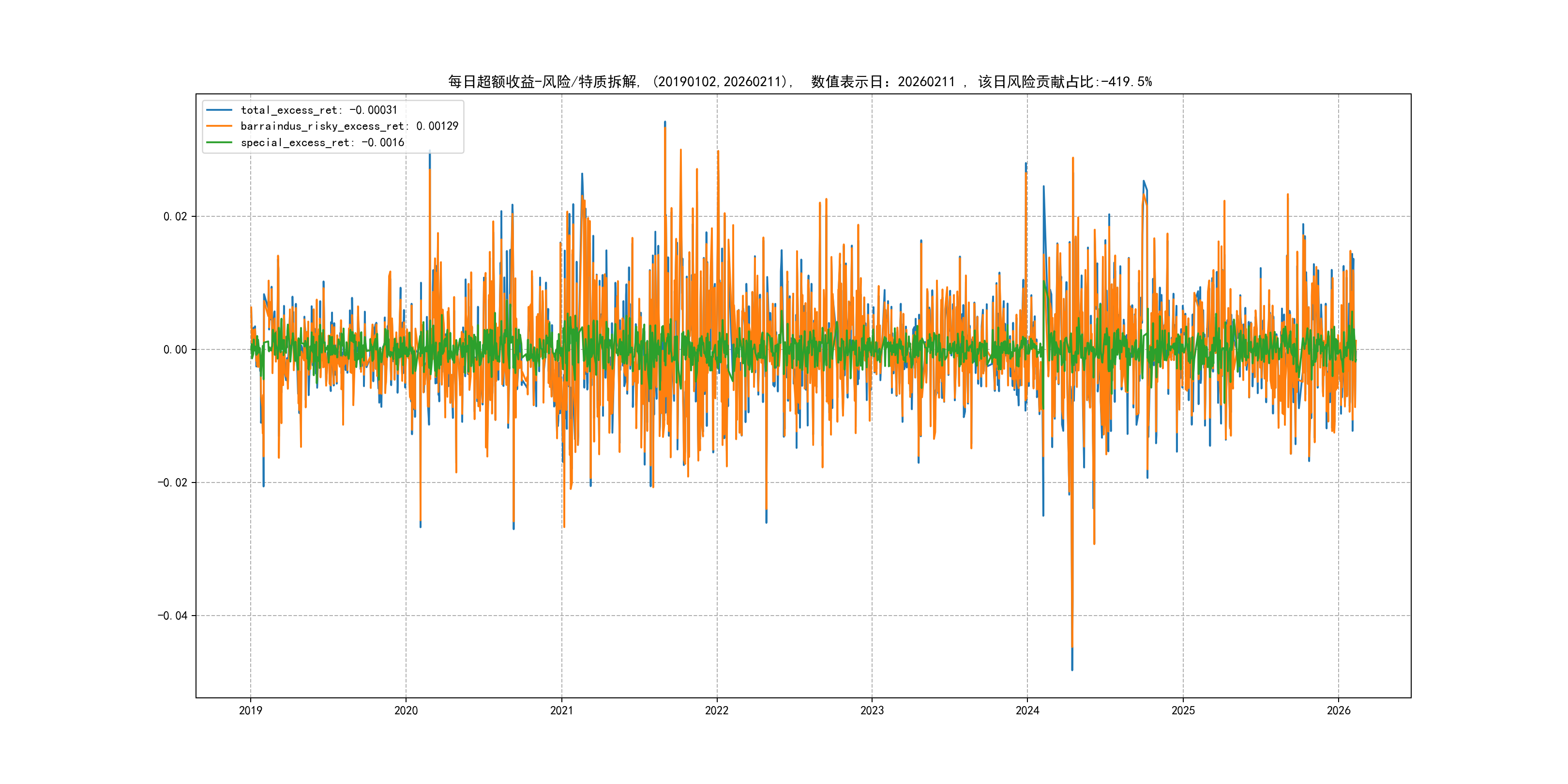The width and height of the screenshot is (1568, 784).
Task: Click the 2024 x-axis tick label
Action: [1027, 710]
